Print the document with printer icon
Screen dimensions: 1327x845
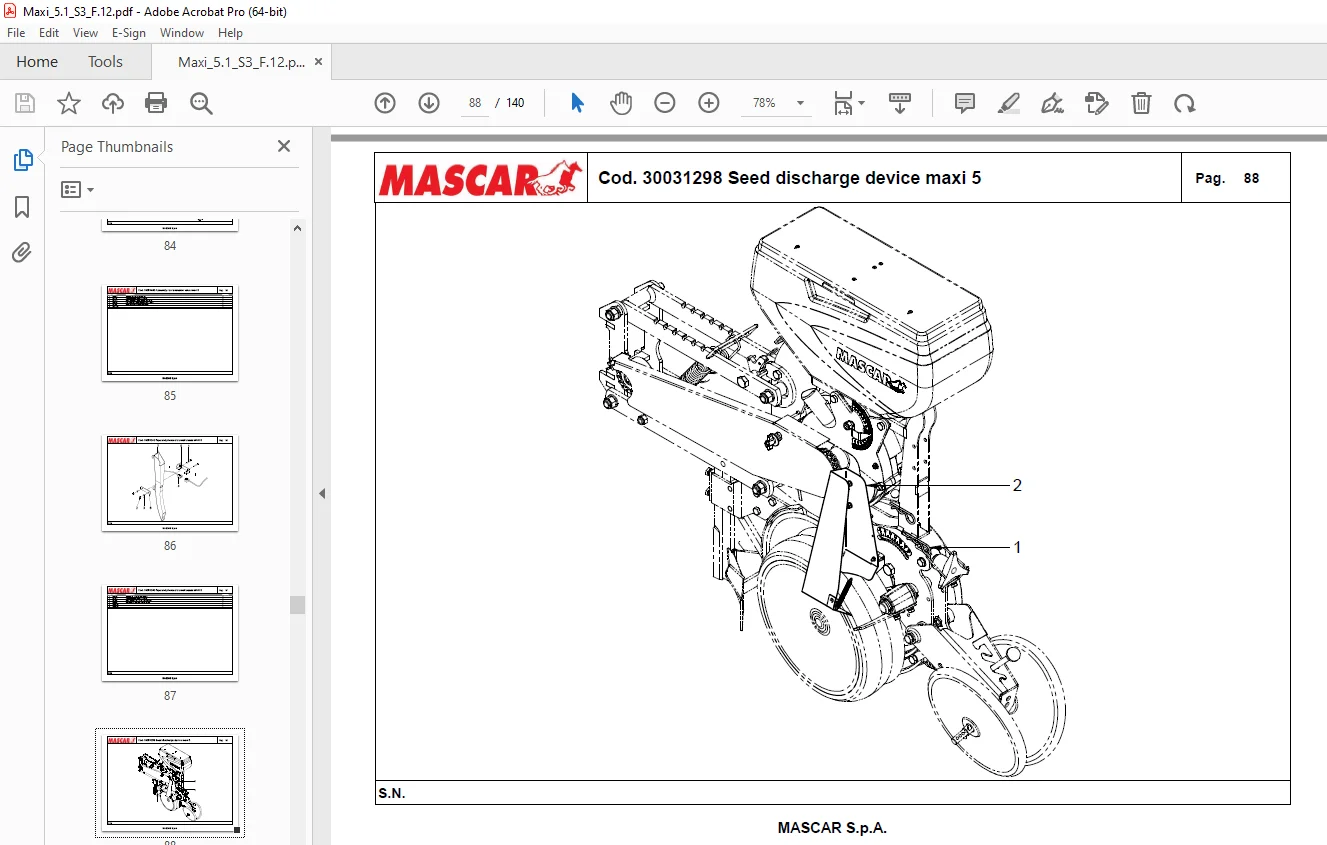point(156,103)
